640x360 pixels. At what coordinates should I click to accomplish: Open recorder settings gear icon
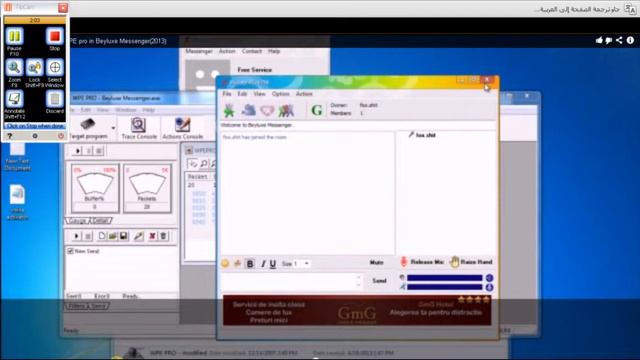(x=35, y=136)
